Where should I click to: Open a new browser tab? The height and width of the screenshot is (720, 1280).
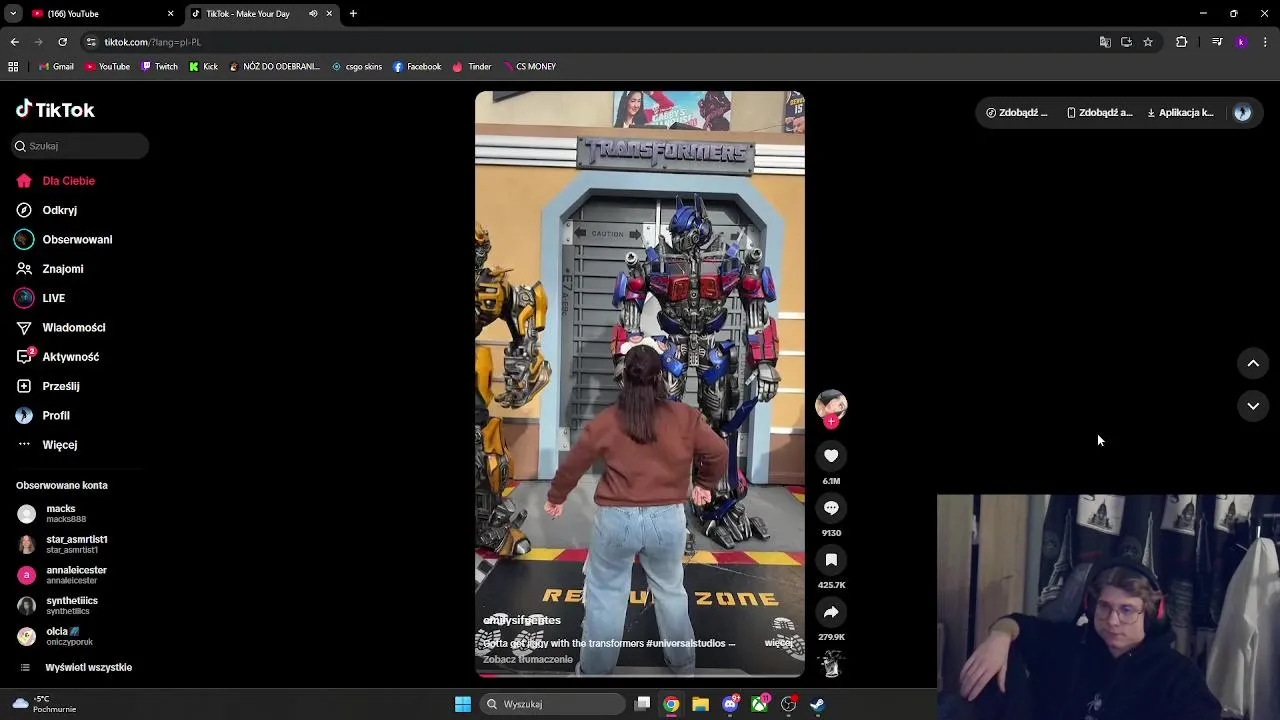(353, 14)
